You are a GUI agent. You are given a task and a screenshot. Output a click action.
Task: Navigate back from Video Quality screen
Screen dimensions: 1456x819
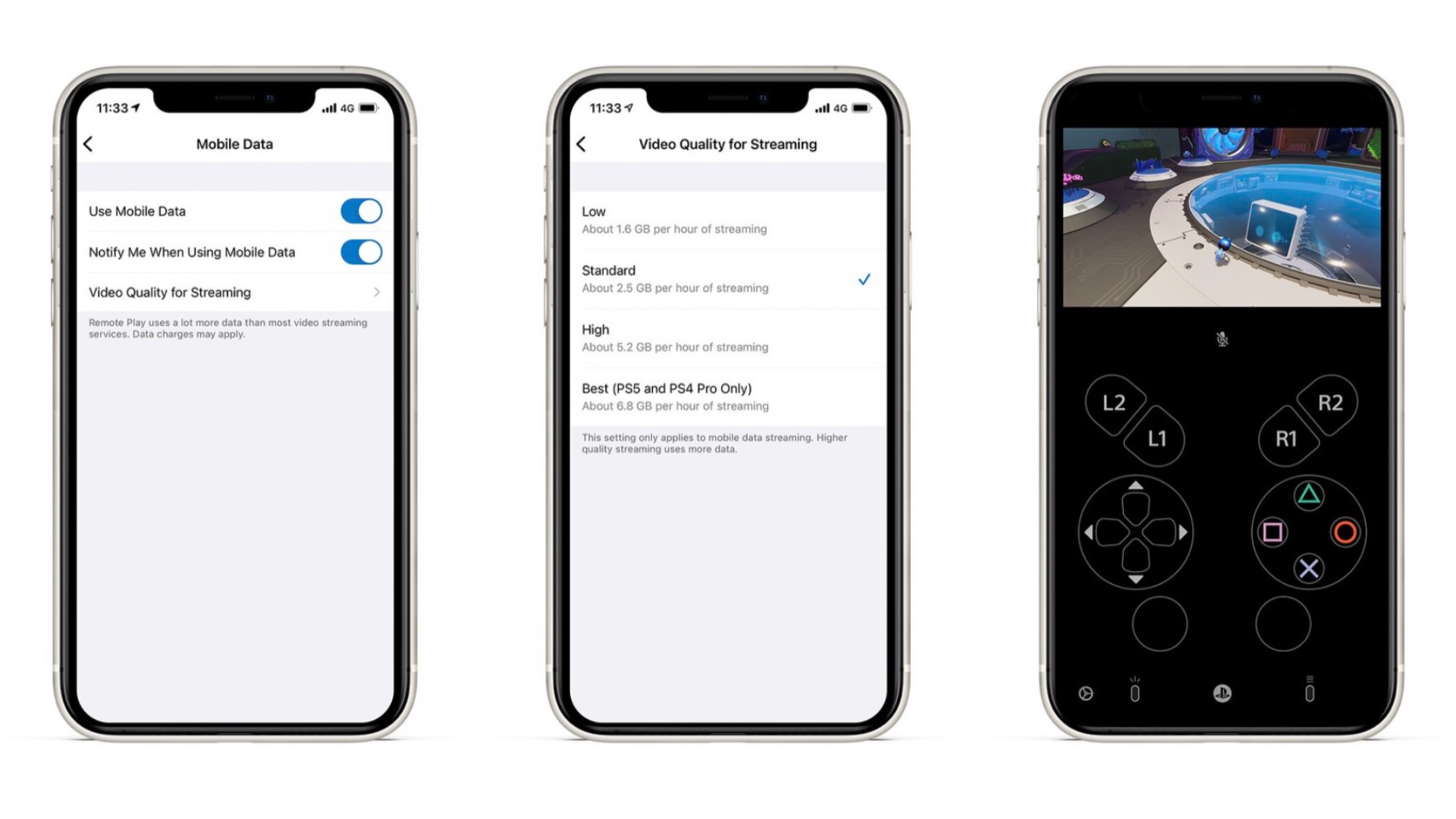point(582,144)
